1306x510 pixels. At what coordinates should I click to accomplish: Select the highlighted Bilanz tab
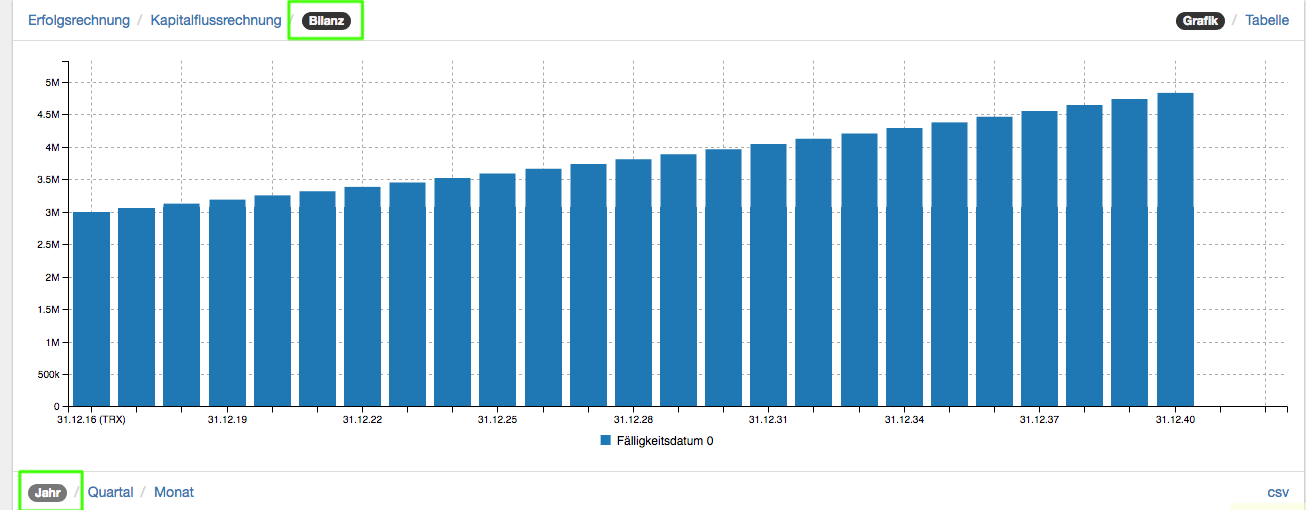click(325, 21)
